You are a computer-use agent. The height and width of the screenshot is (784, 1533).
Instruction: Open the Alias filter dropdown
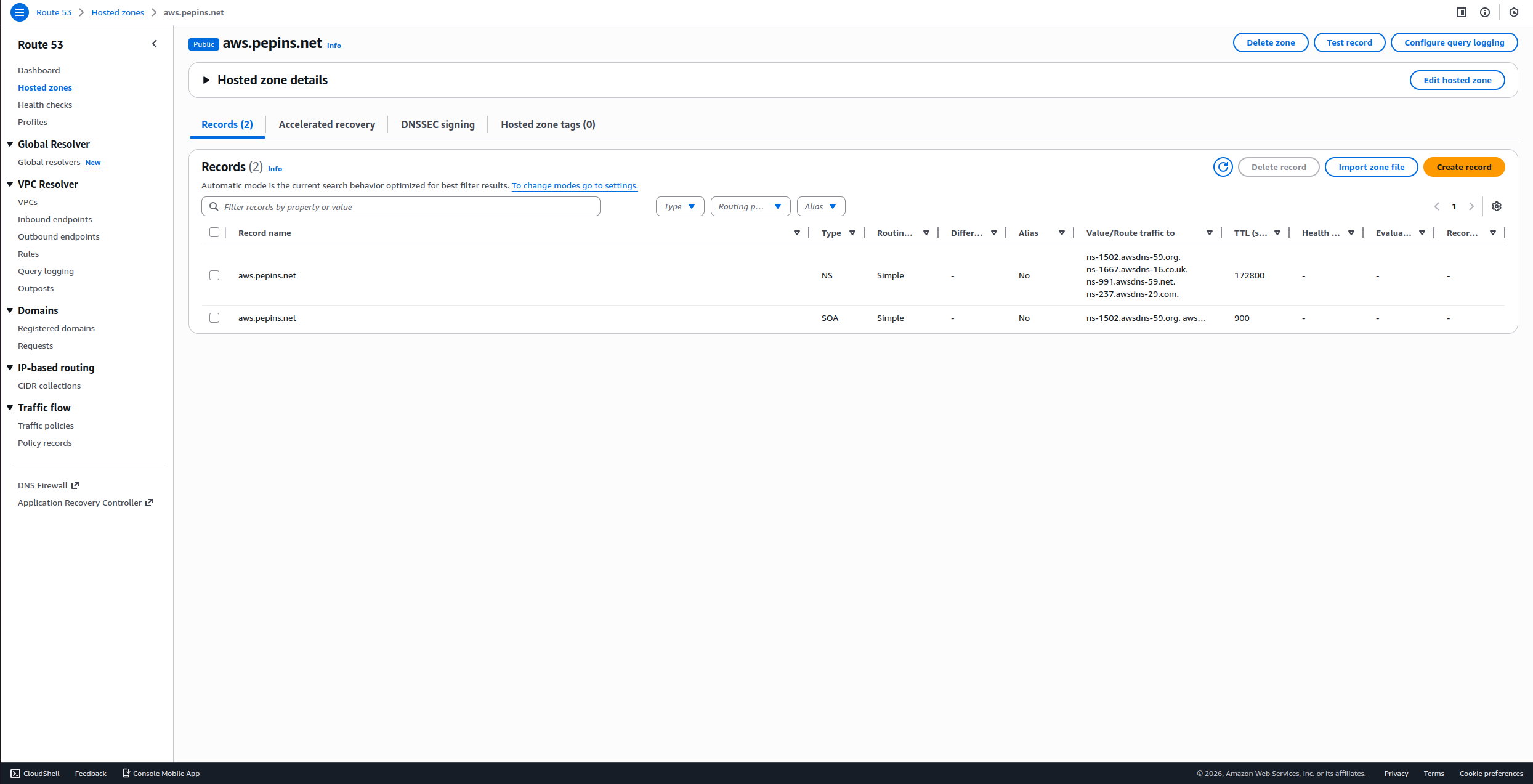[820, 206]
